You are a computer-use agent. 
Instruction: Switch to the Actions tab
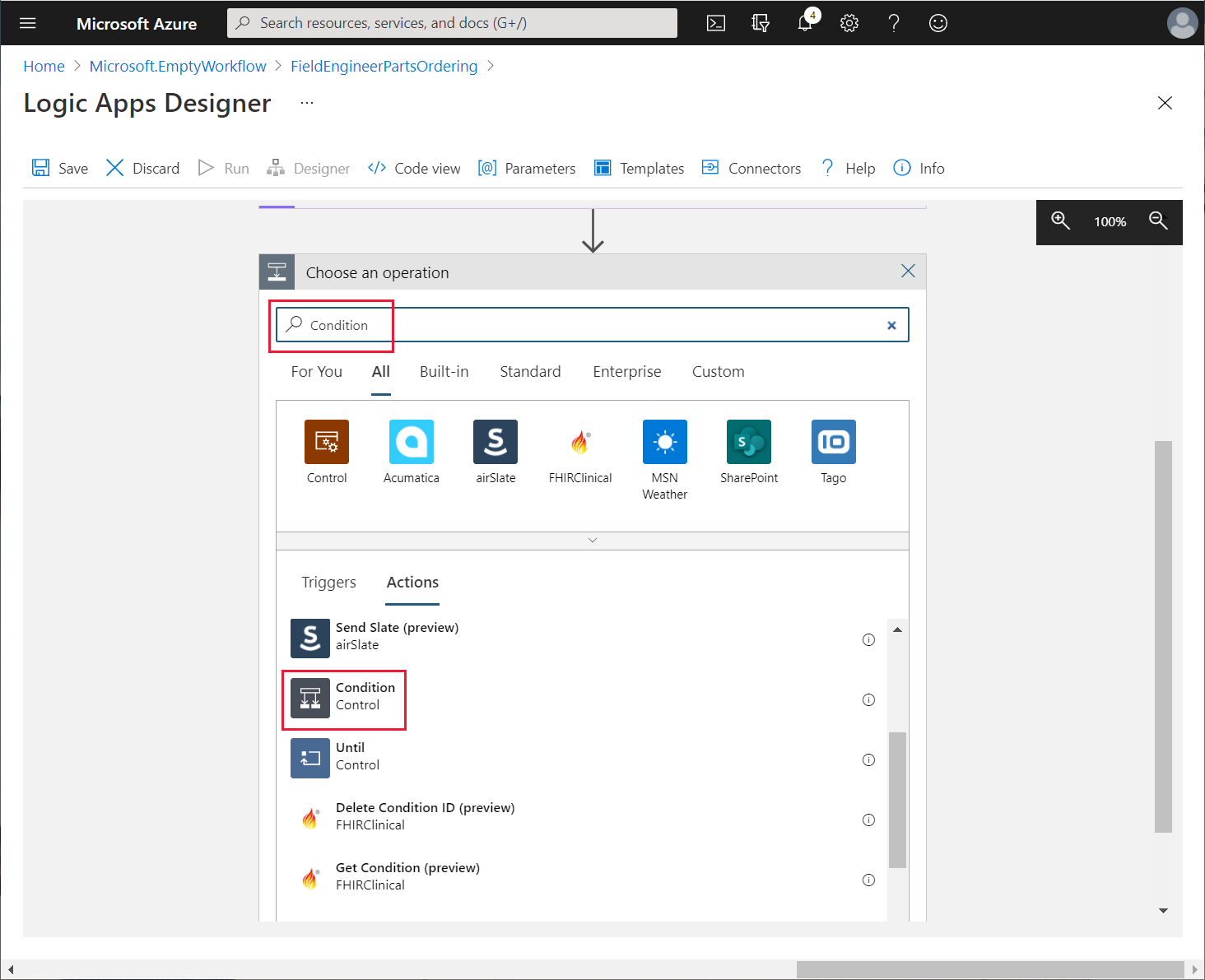tap(413, 582)
